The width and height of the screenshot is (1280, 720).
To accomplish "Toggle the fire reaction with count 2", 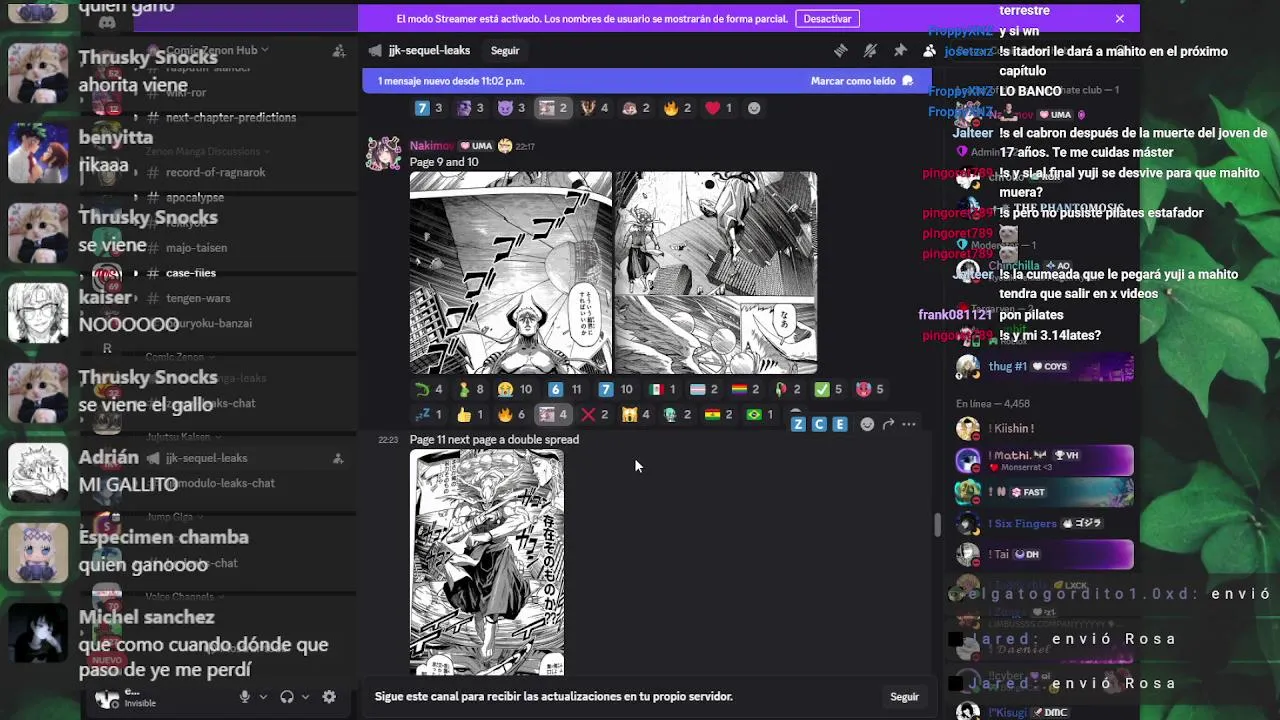I will tap(677, 108).
